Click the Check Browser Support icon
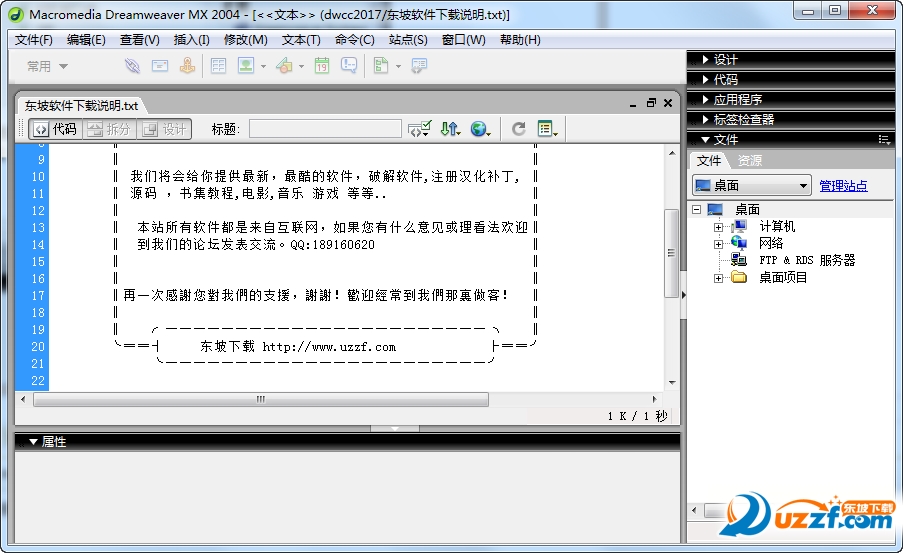 [x=419, y=129]
